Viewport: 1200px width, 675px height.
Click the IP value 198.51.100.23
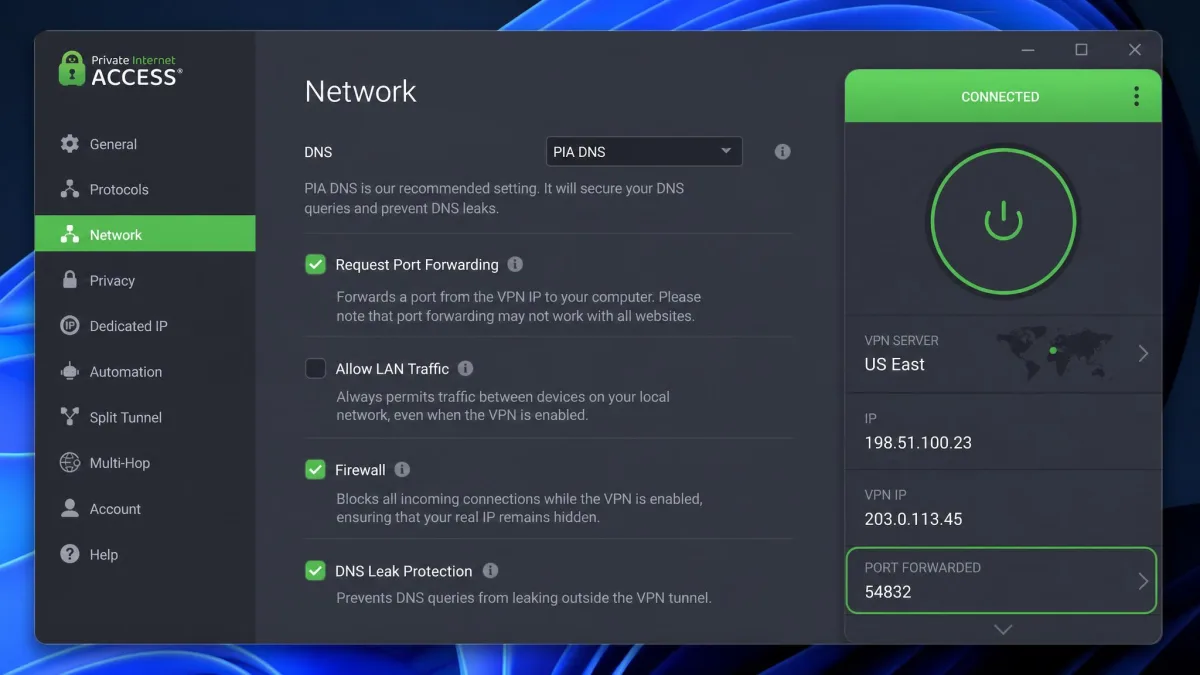(x=918, y=442)
